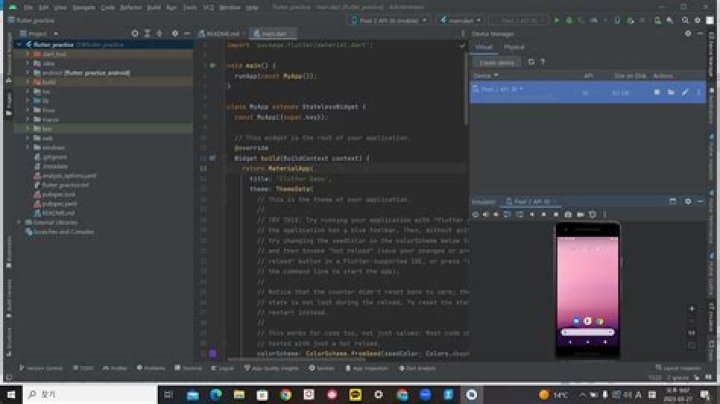Open emulator toolbar extended controls menu

pyautogui.click(x=605, y=214)
